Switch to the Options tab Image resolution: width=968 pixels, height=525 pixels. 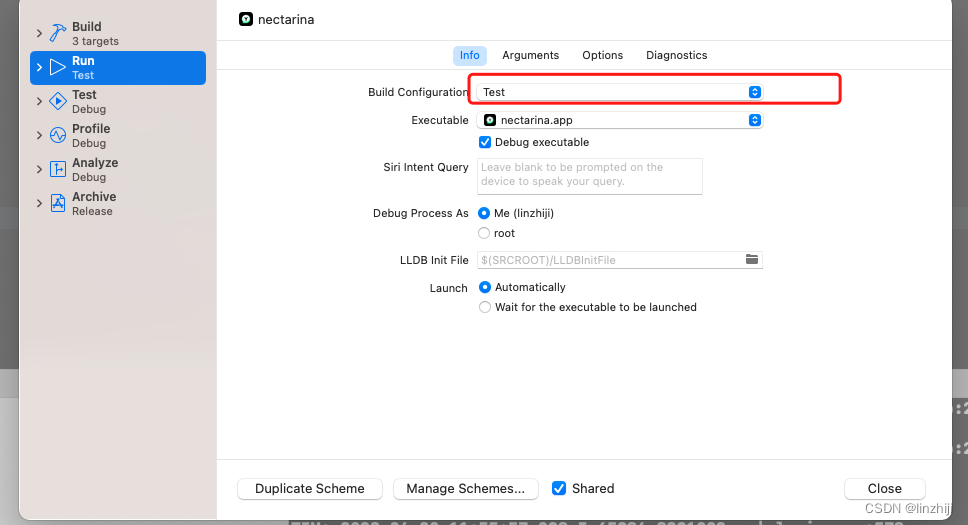click(603, 55)
